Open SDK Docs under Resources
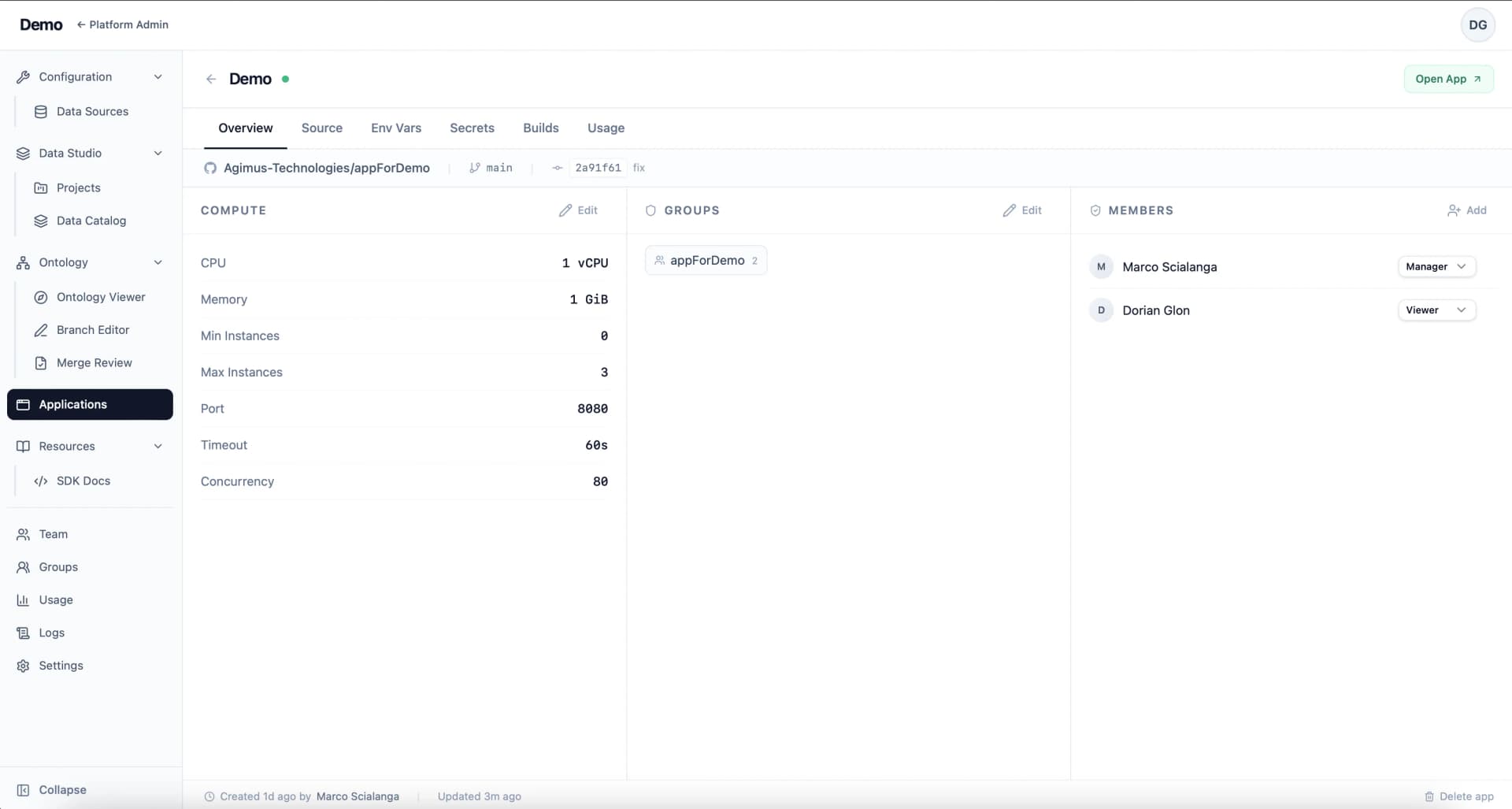The image size is (1512, 809). 83,481
